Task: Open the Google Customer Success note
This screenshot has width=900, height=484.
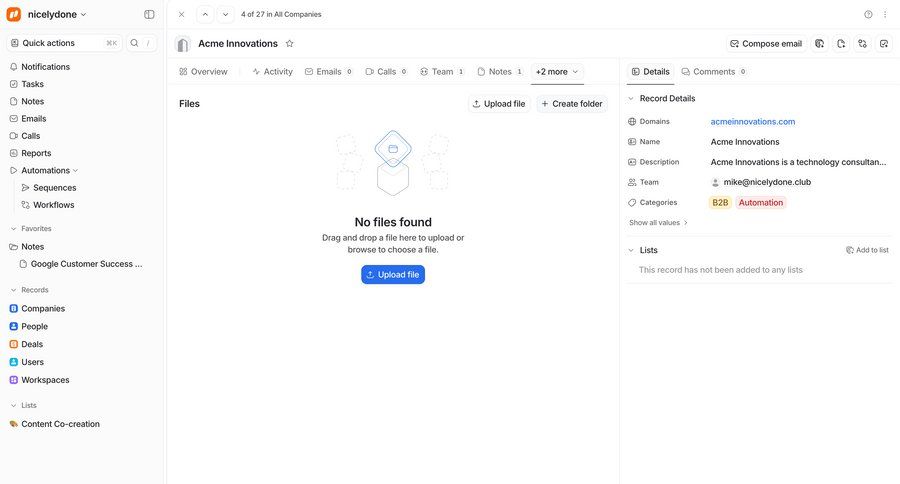Action: [x=86, y=264]
